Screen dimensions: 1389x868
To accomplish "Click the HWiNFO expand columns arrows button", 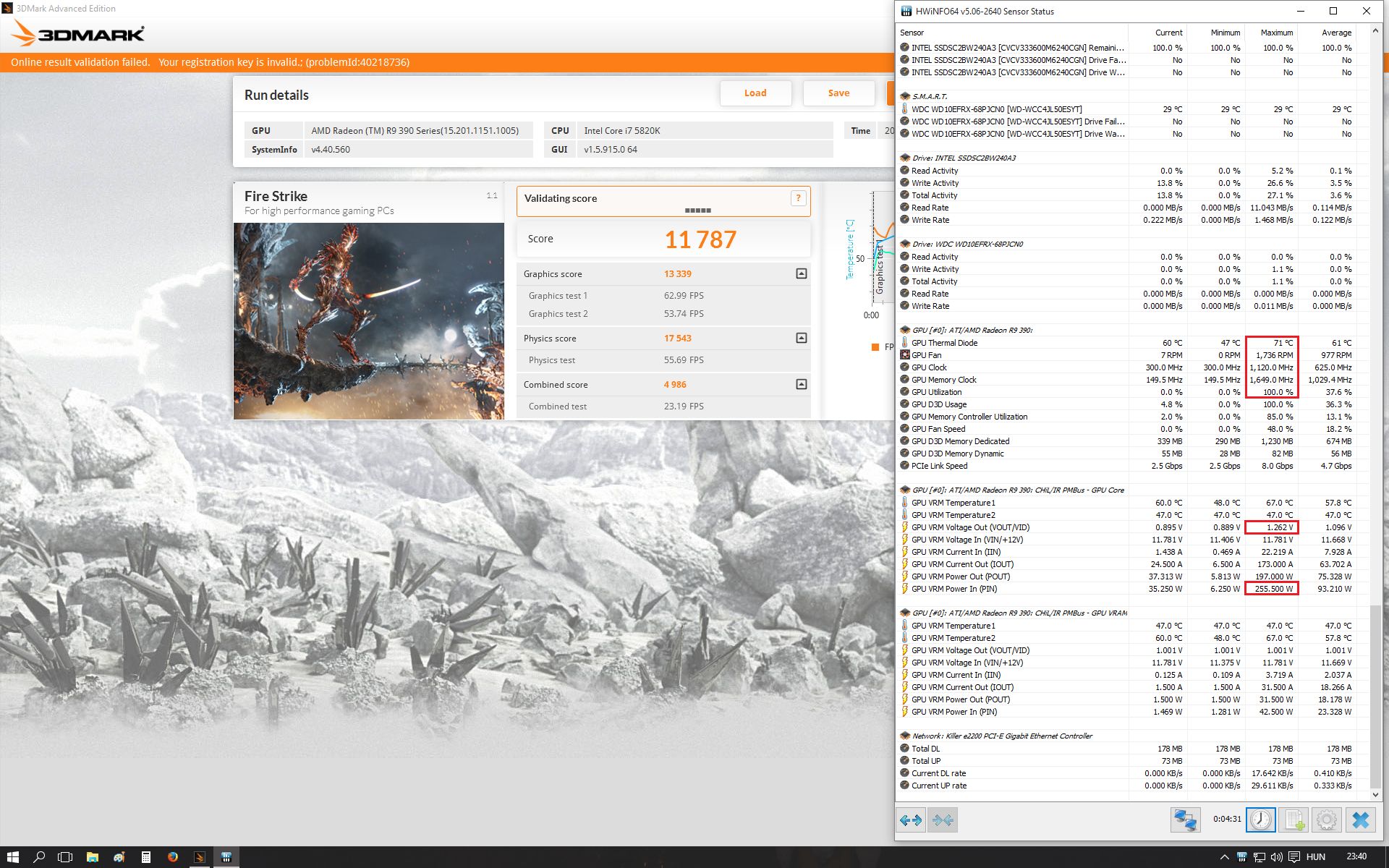I will point(911,820).
